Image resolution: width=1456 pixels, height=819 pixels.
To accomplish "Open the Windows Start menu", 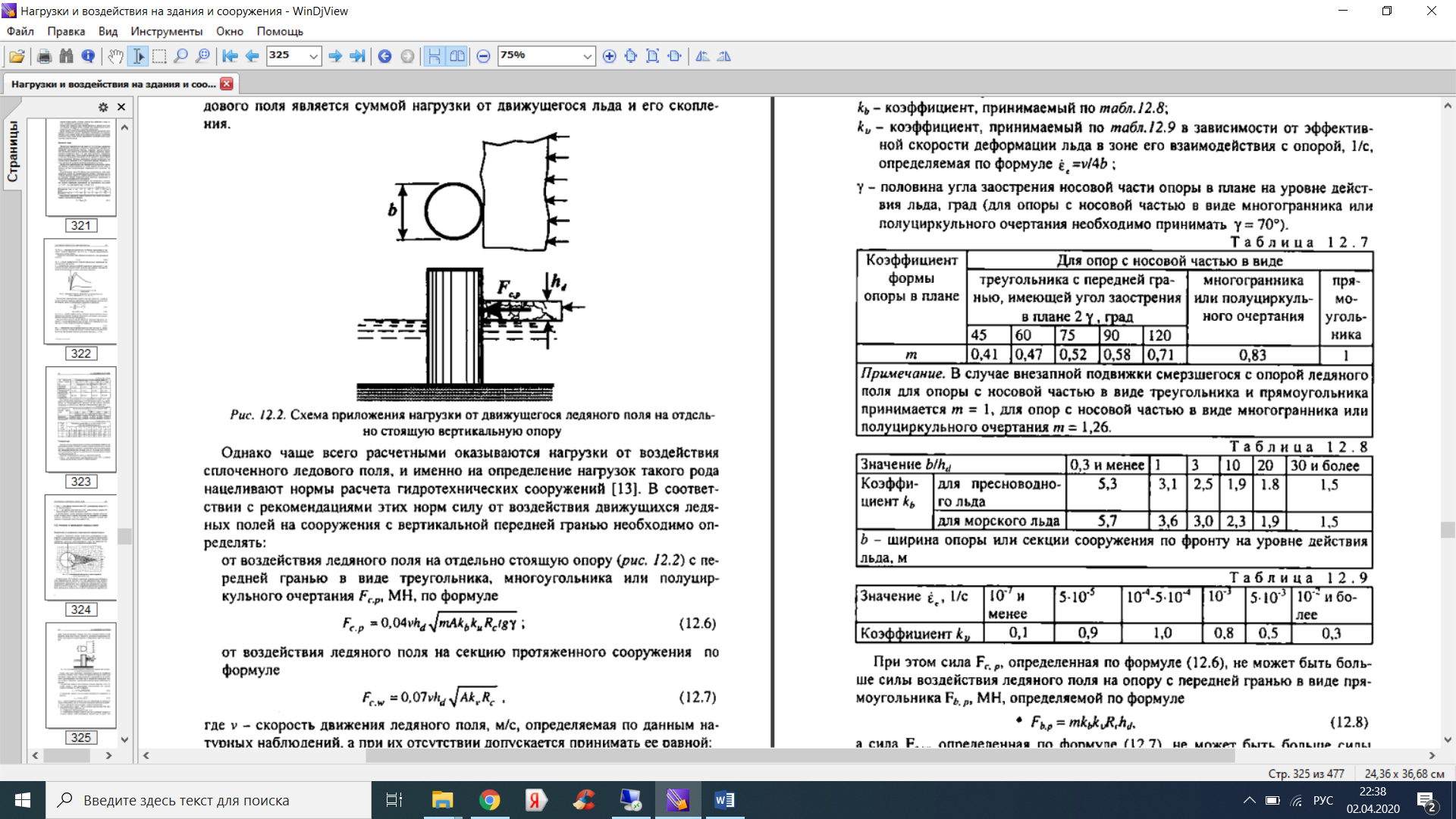I will (x=23, y=800).
